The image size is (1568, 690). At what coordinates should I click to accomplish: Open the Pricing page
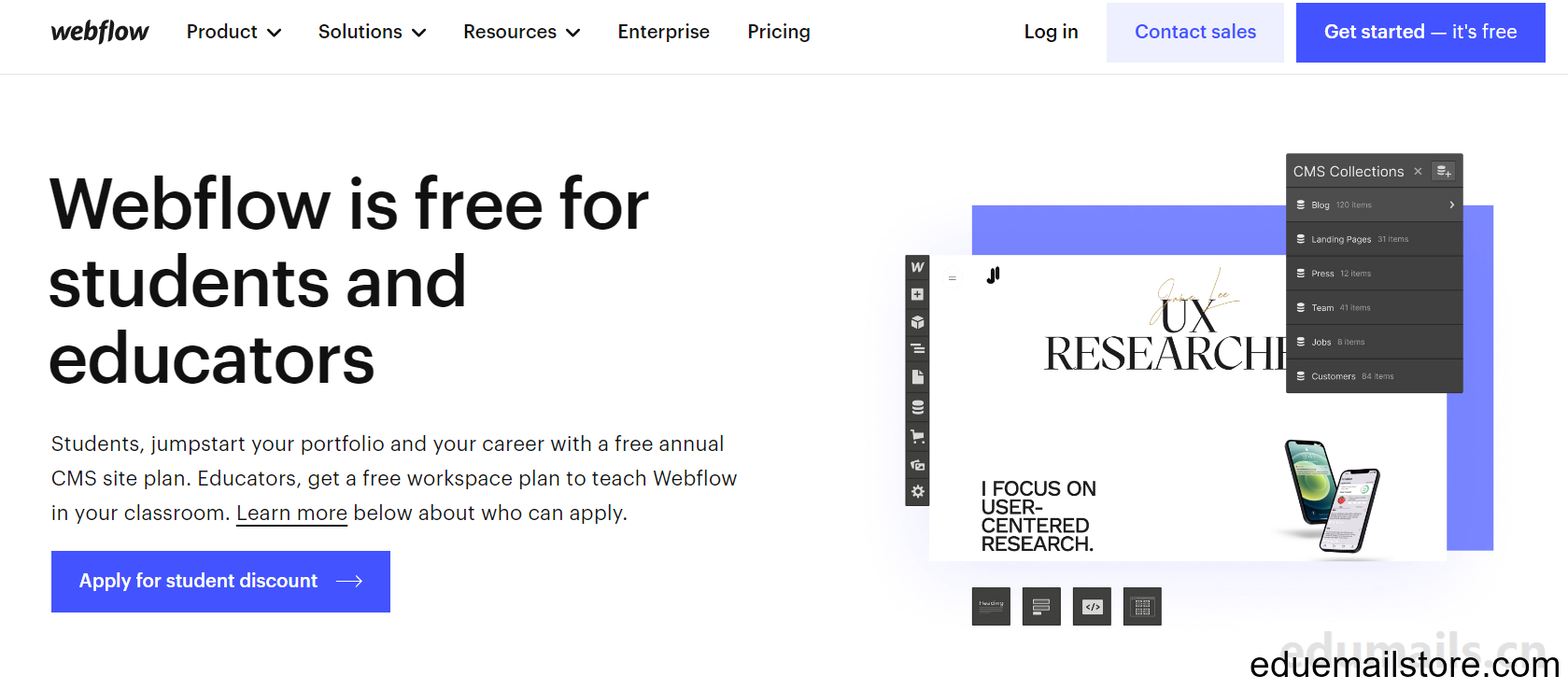click(x=778, y=32)
